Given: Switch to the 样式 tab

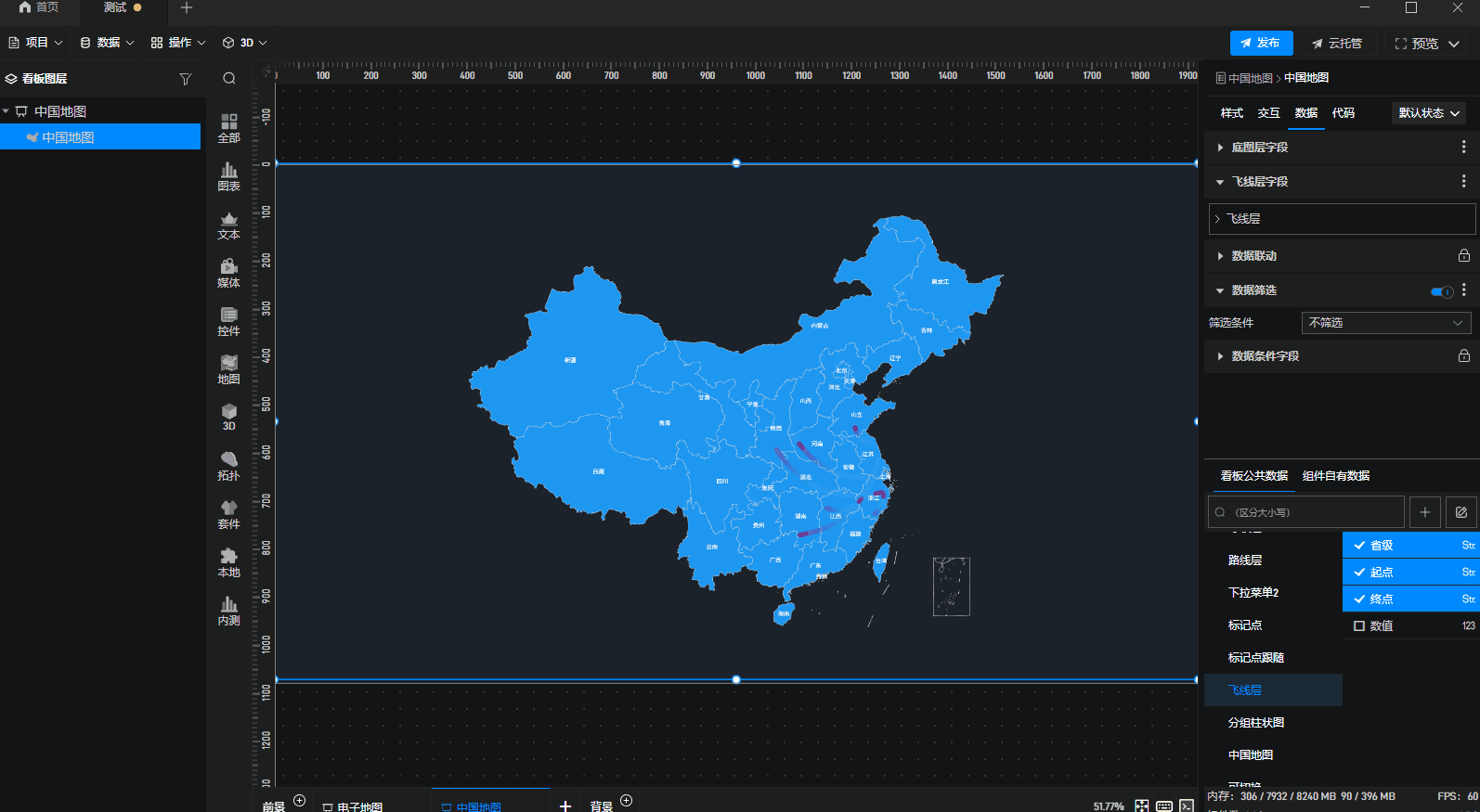Looking at the screenshot, I should pos(1231,113).
